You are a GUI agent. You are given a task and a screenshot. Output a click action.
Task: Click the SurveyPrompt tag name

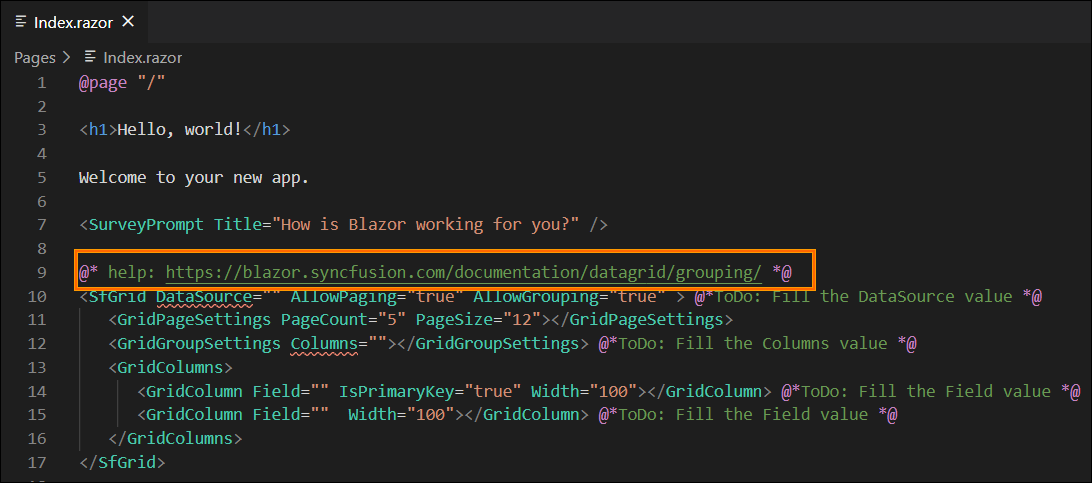click(146, 225)
